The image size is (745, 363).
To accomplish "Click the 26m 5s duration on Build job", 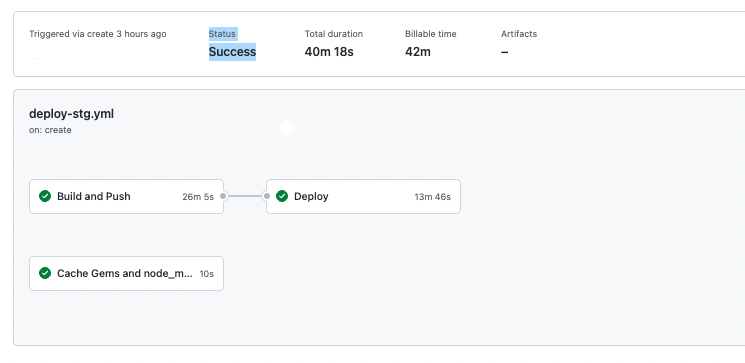I will pyautogui.click(x=198, y=197).
